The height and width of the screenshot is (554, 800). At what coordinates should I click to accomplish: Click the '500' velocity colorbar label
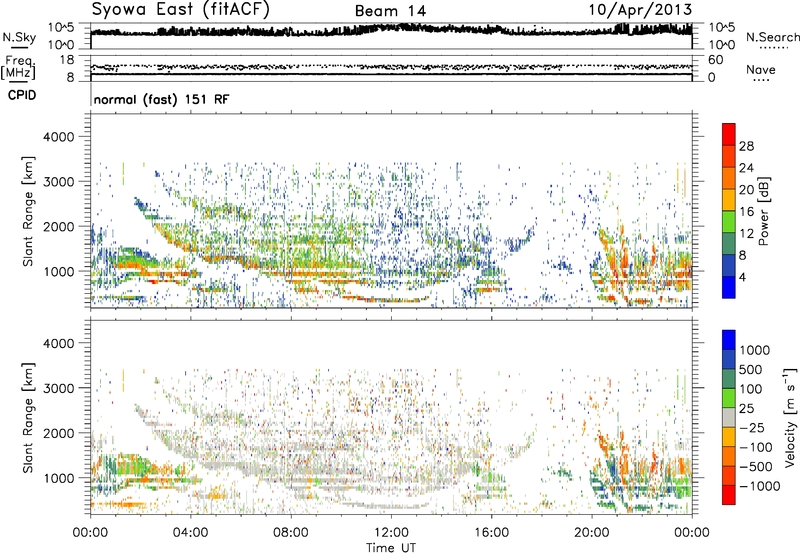pyautogui.click(x=751, y=369)
